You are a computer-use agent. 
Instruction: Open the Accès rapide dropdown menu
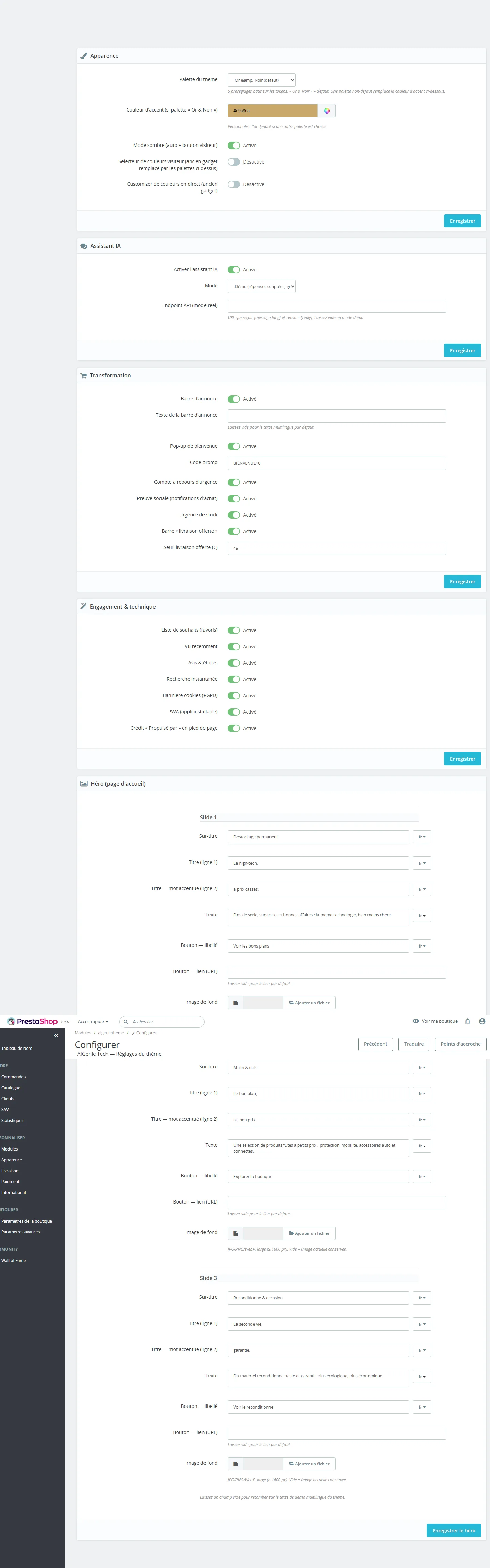point(93,1021)
